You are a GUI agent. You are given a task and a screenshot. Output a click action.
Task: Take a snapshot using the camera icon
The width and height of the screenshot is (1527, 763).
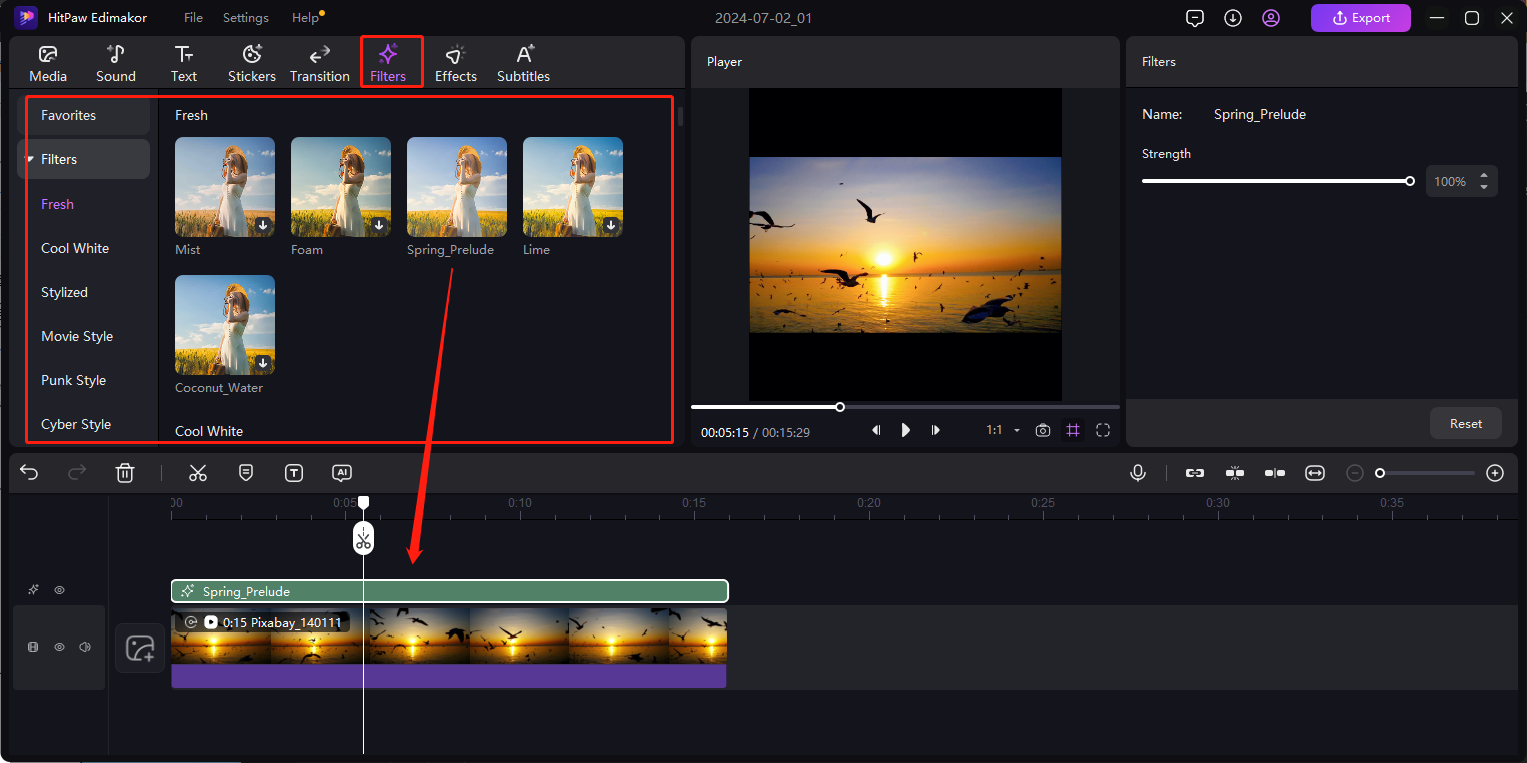1043,430
